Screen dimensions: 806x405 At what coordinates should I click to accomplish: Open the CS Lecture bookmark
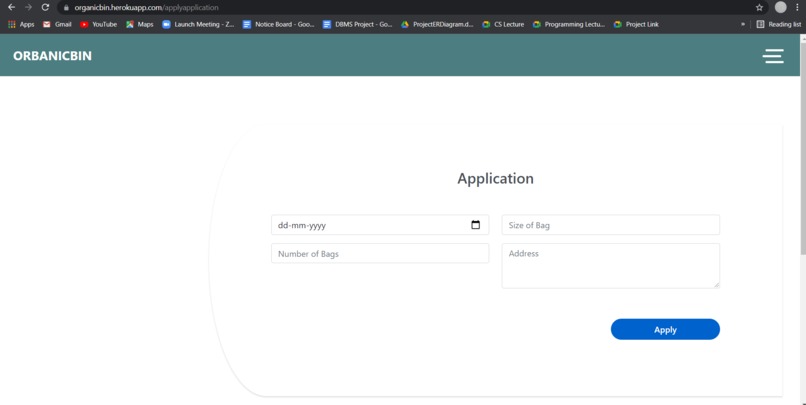(503, 24)
